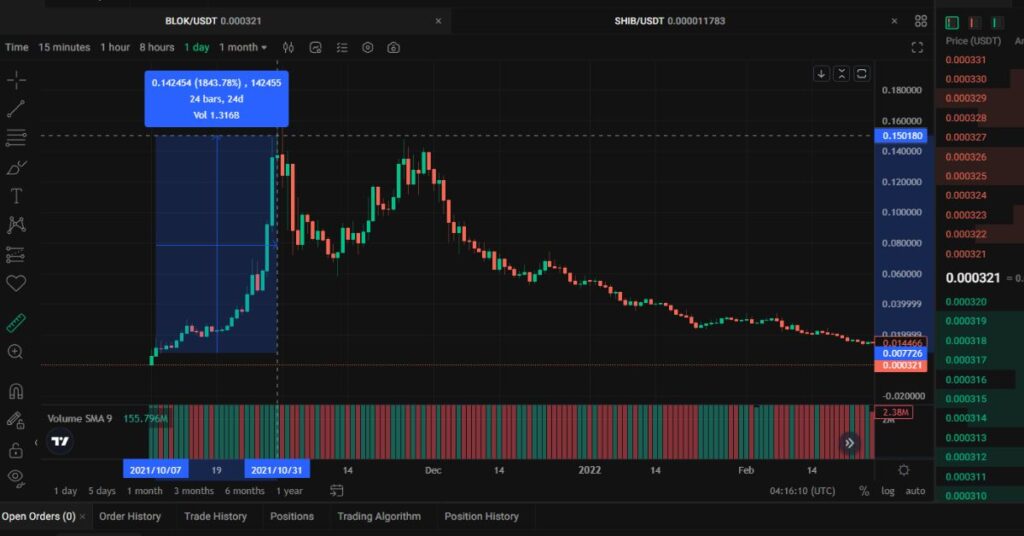Show both bids and asks order book view

[952, 23]
